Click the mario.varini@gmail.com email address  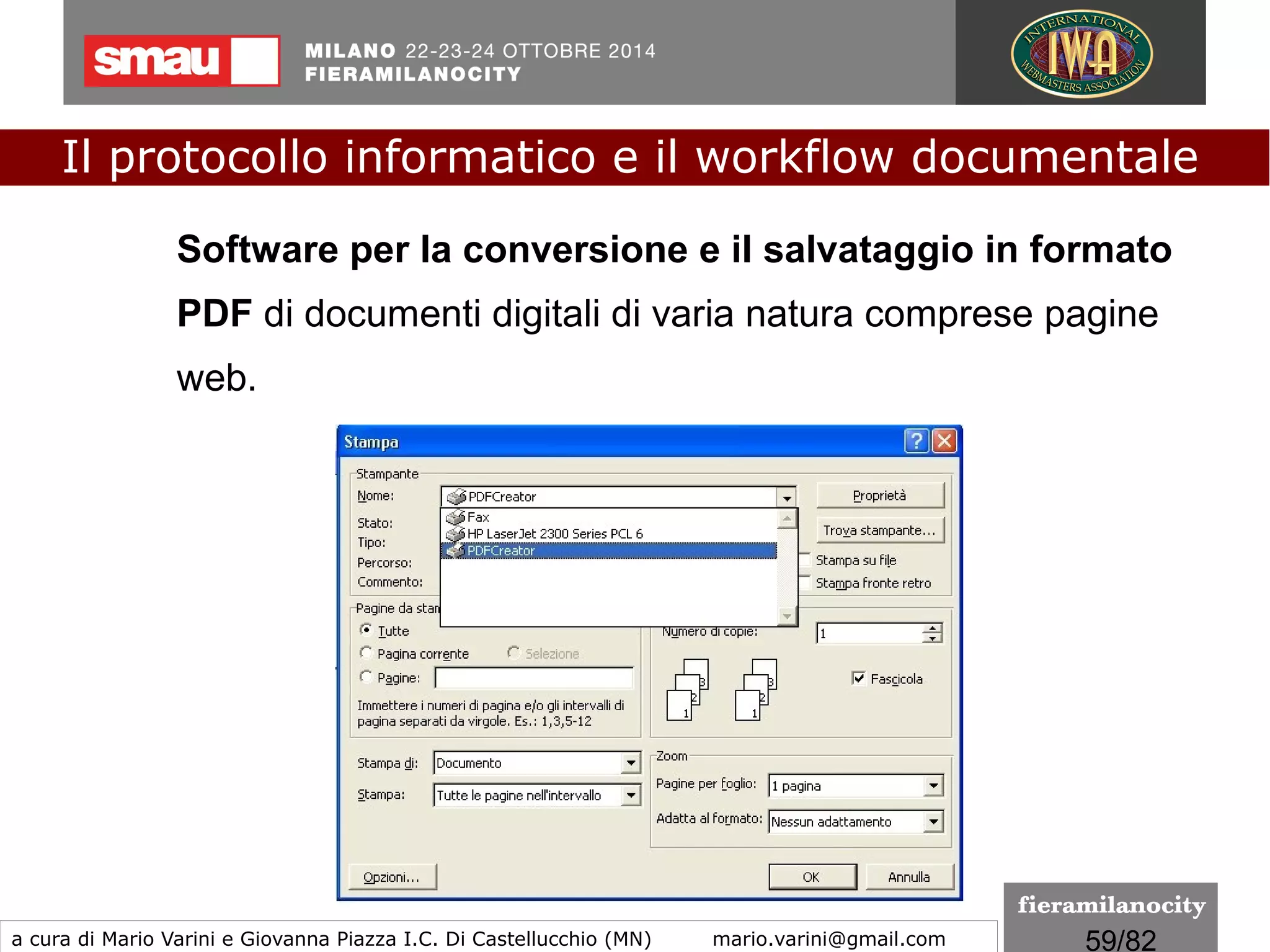pos(829,939)
